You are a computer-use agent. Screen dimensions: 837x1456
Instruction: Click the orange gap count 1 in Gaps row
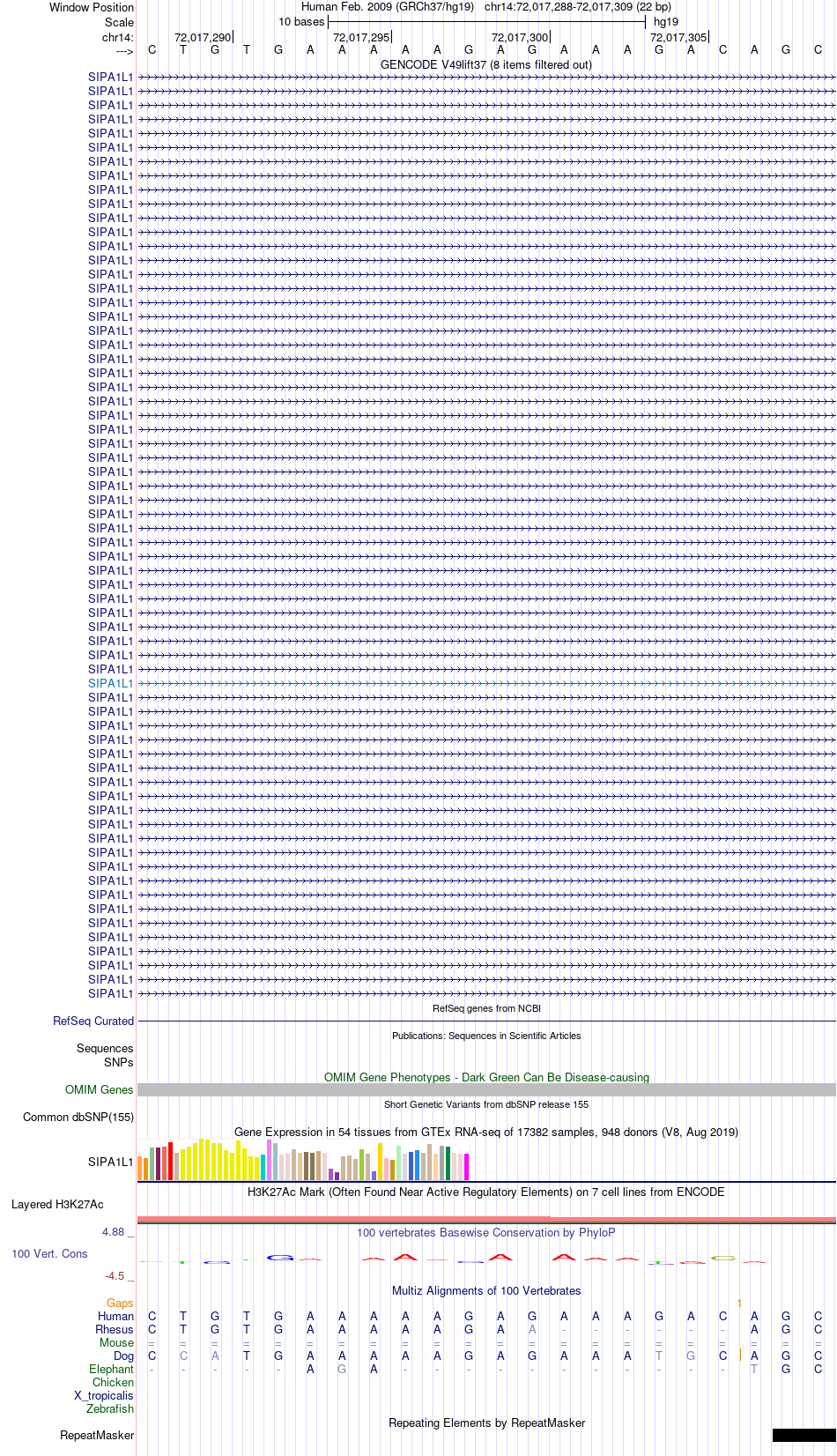coord(739,1303)
